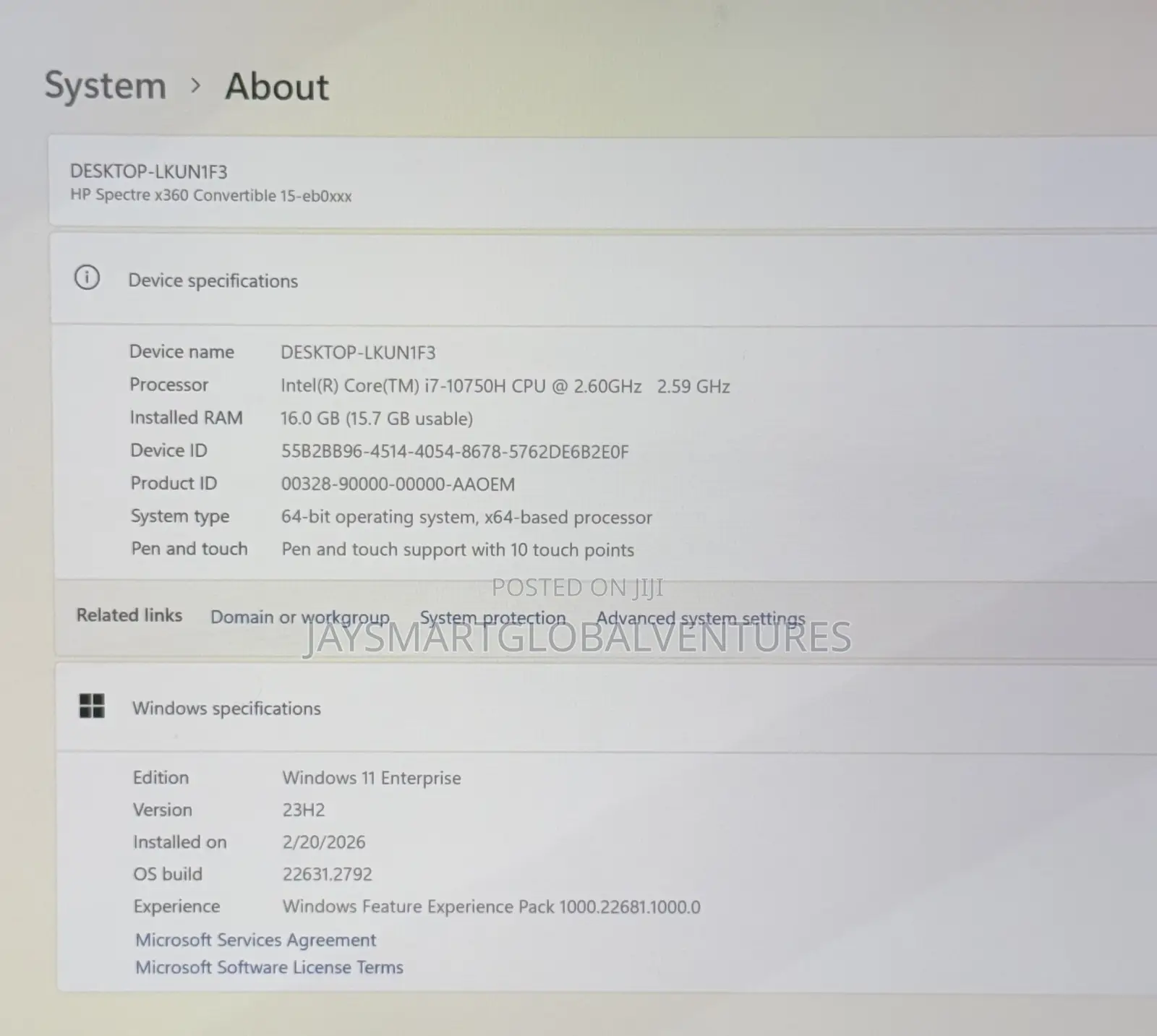
Task: Click the Processor label
Action: [x=169, y=385]
